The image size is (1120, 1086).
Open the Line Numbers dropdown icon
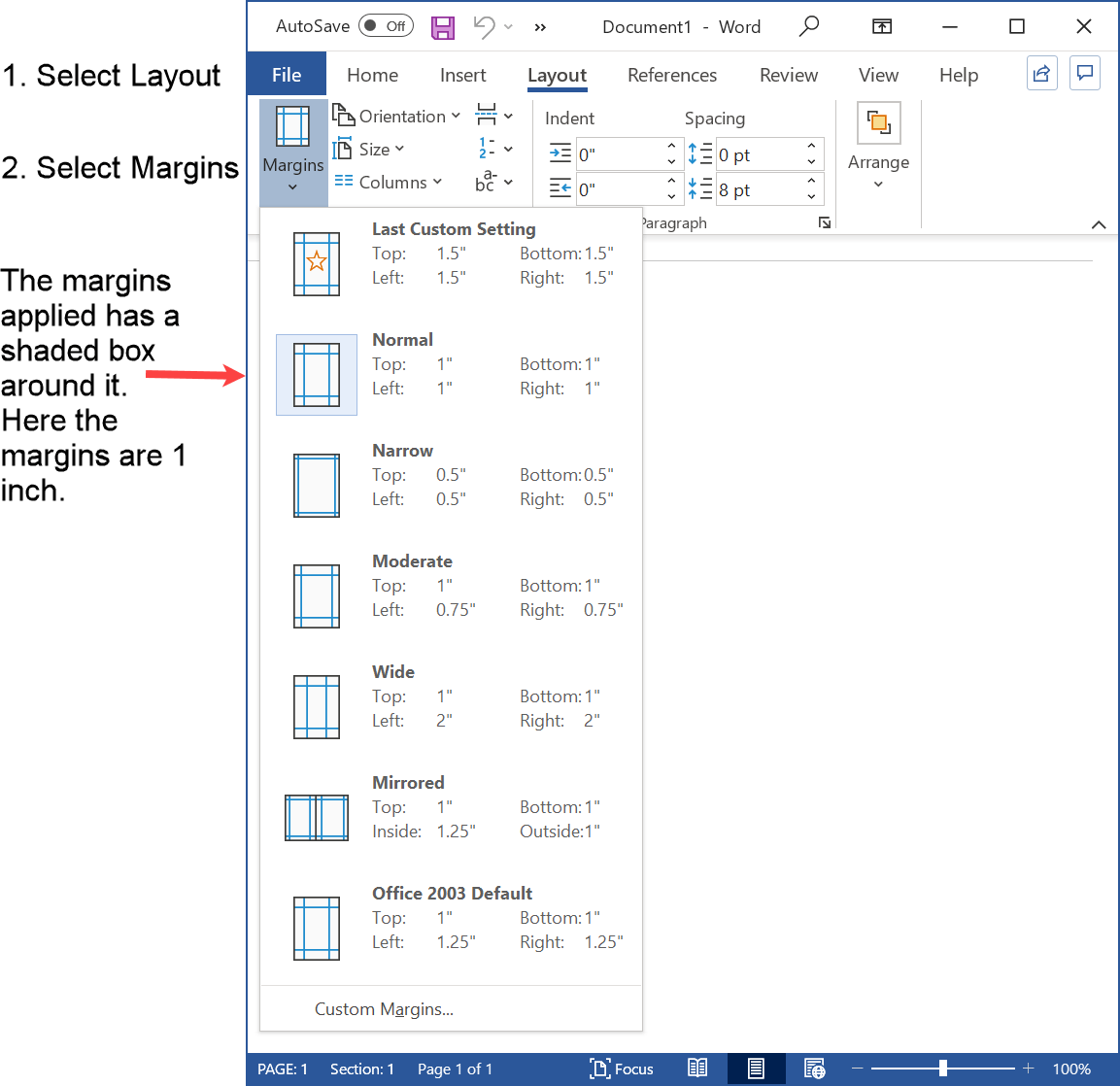point(493,149)
